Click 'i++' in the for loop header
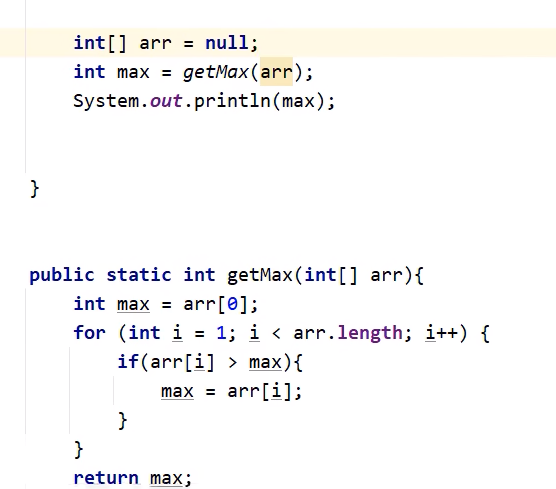Image resolution: width=556 pixels, height=489 pixels. pos(442,333)
